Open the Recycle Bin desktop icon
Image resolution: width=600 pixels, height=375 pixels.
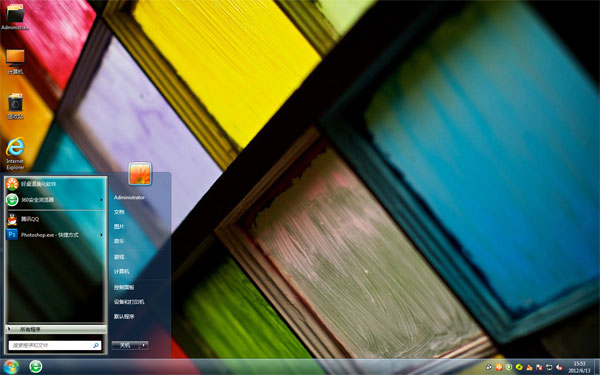point(15,106)
